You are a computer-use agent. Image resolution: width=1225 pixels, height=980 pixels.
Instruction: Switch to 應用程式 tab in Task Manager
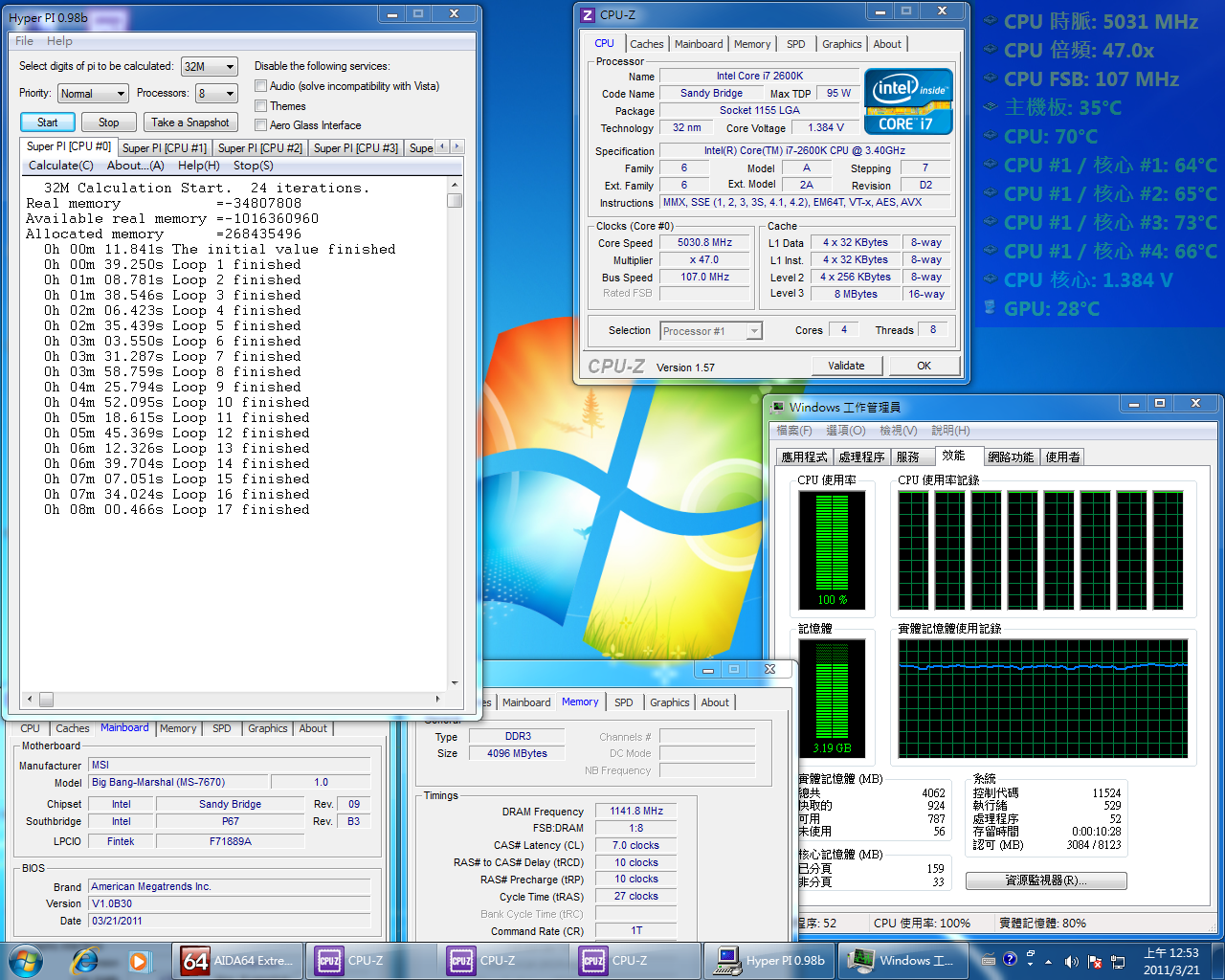(804, 457)
